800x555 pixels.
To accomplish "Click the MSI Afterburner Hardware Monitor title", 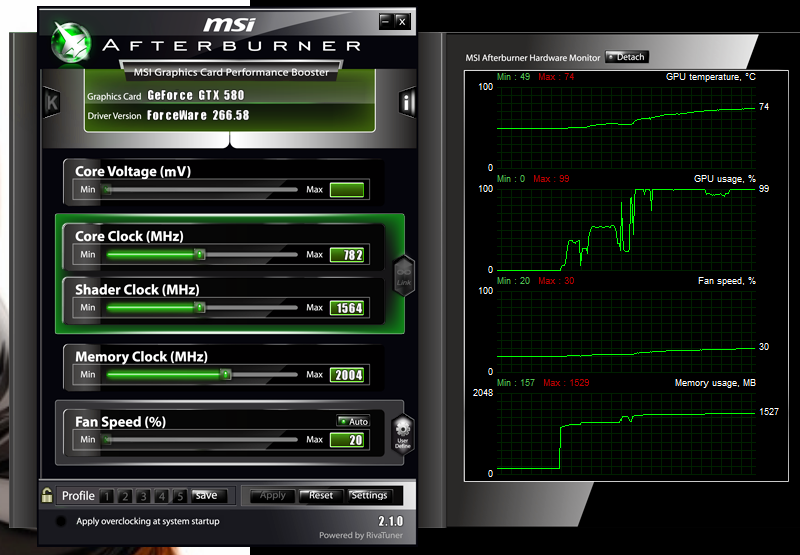I will pos(533,58).
